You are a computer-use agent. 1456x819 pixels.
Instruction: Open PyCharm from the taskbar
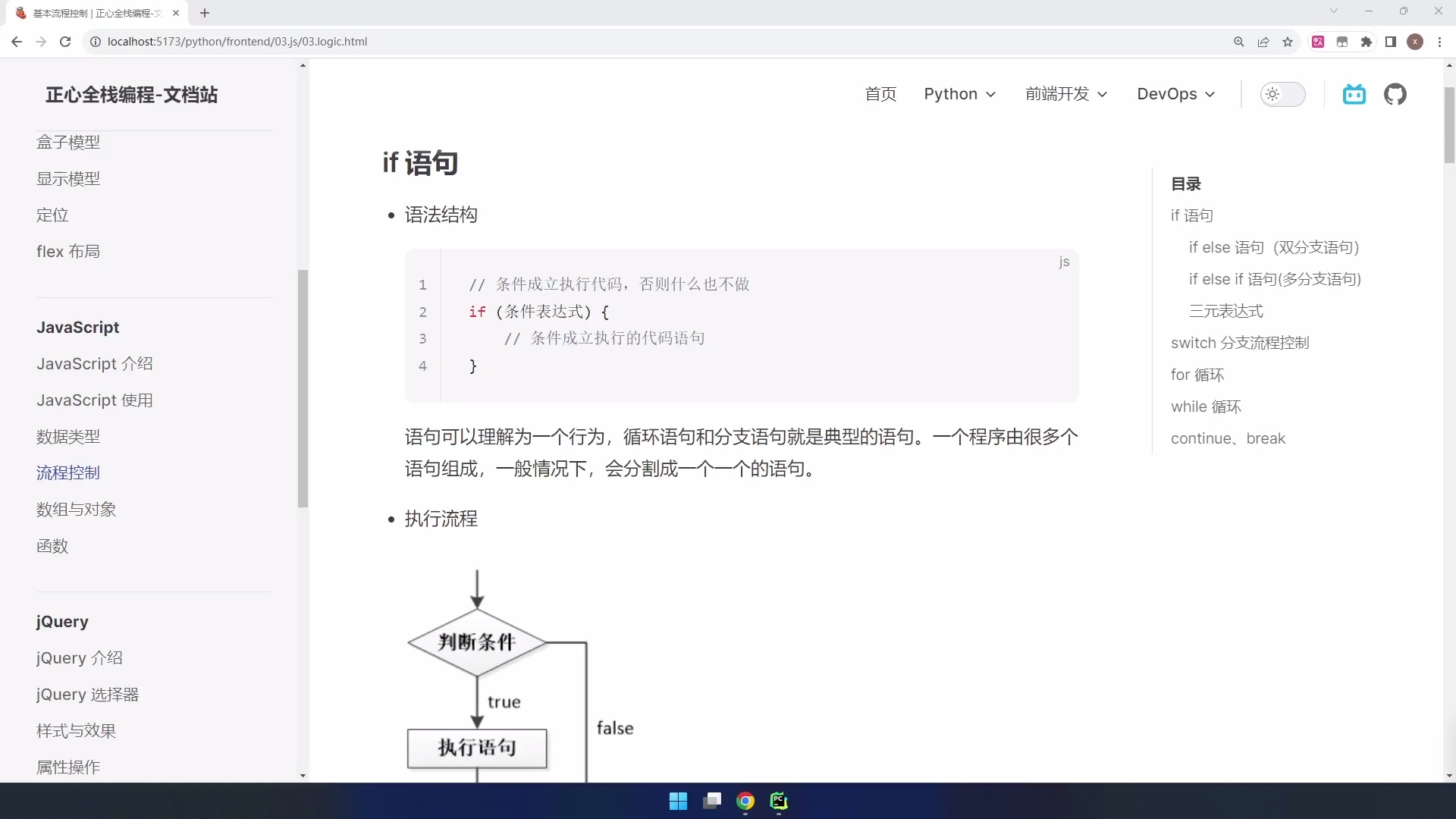[x=779, y=801]
